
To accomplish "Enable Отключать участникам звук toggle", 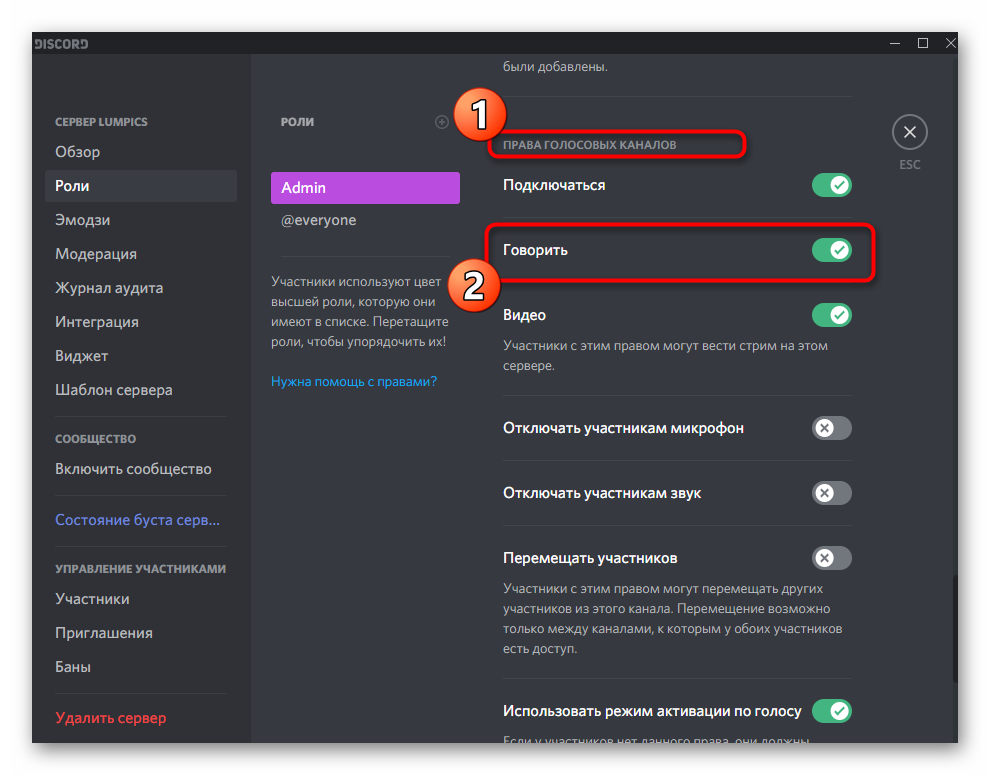I will pyautogui.click(x=831, y=493).
